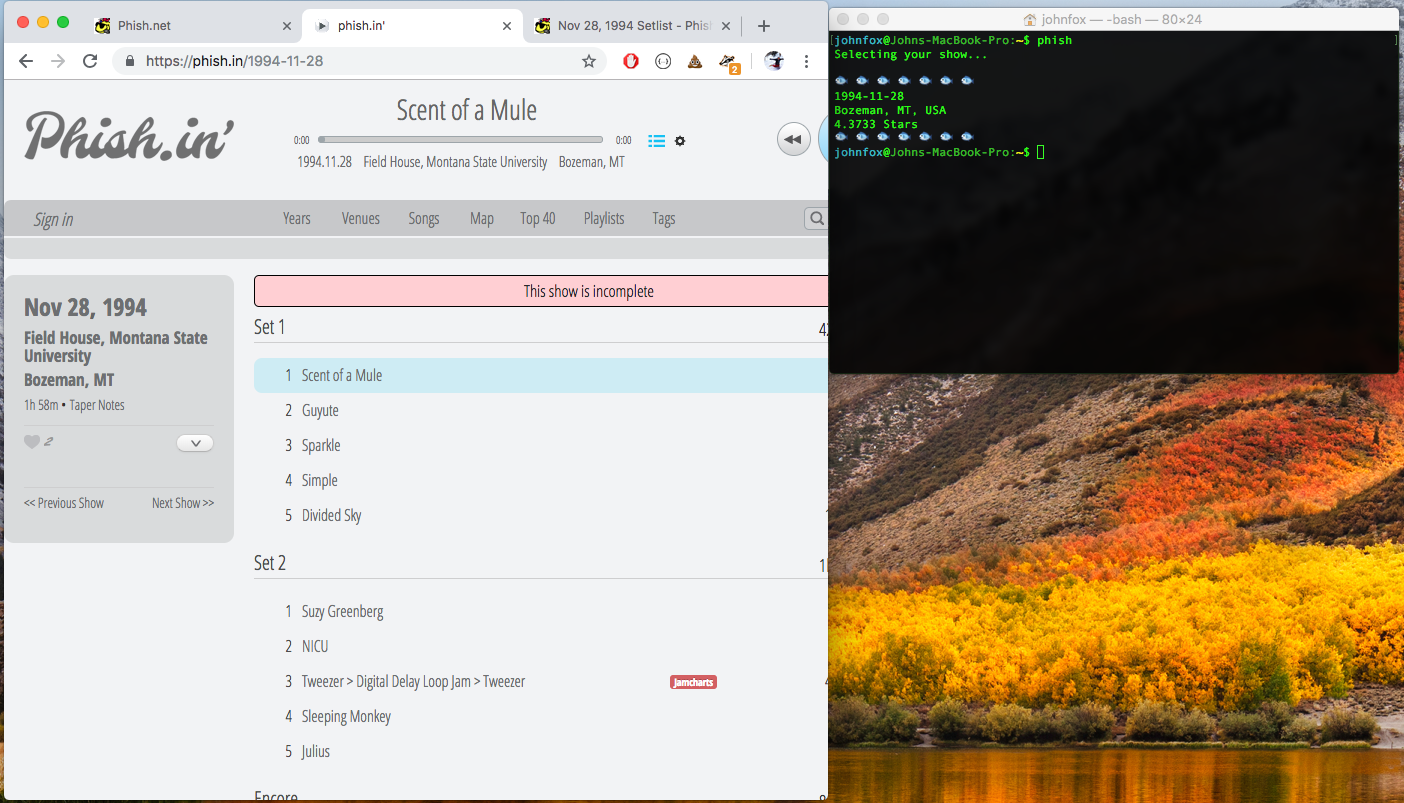Open the Years menu
1404x803 pixels.
pyautogui.click(x=297, y=218)
